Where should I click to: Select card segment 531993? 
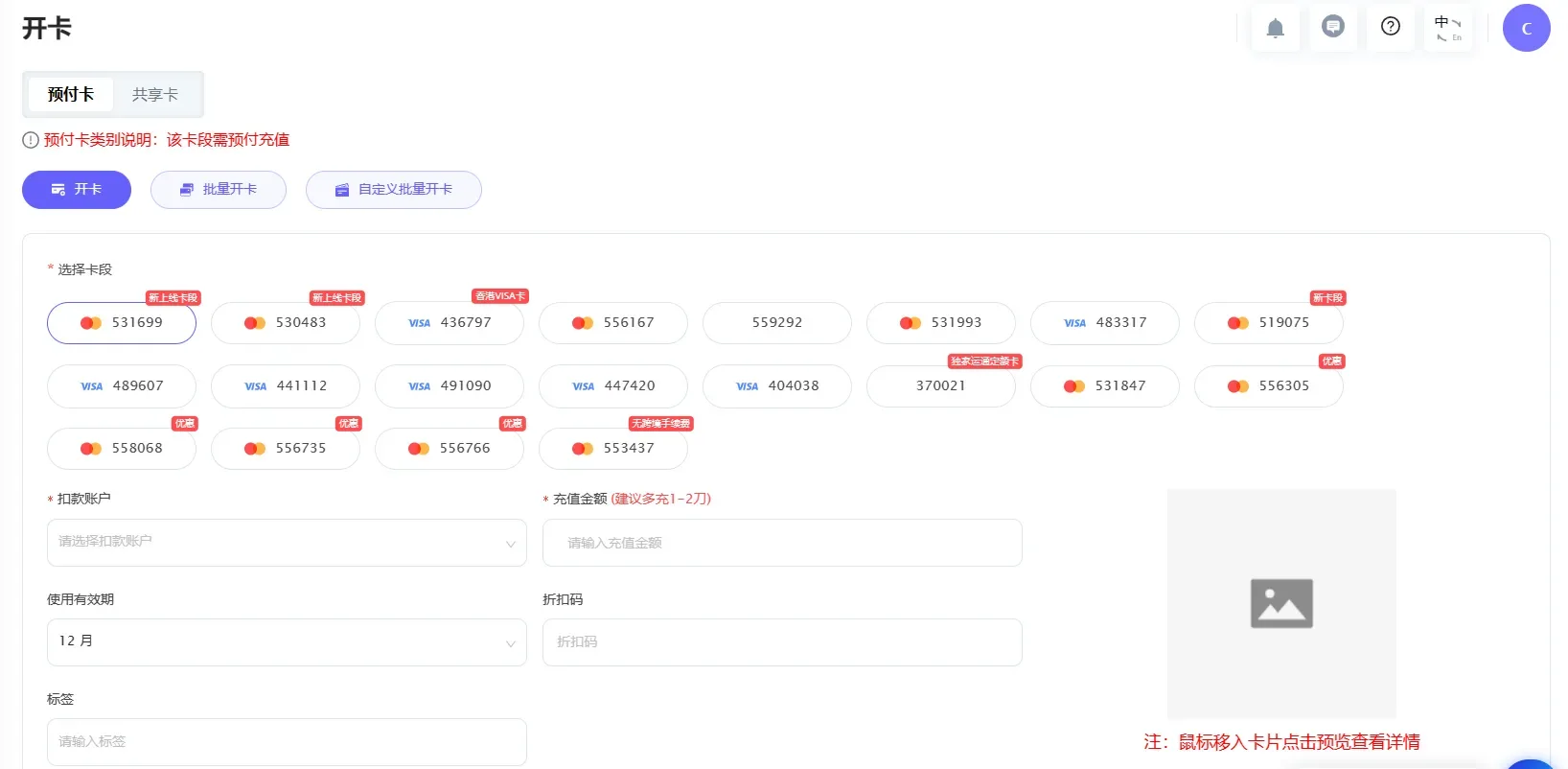pos(941,323)
